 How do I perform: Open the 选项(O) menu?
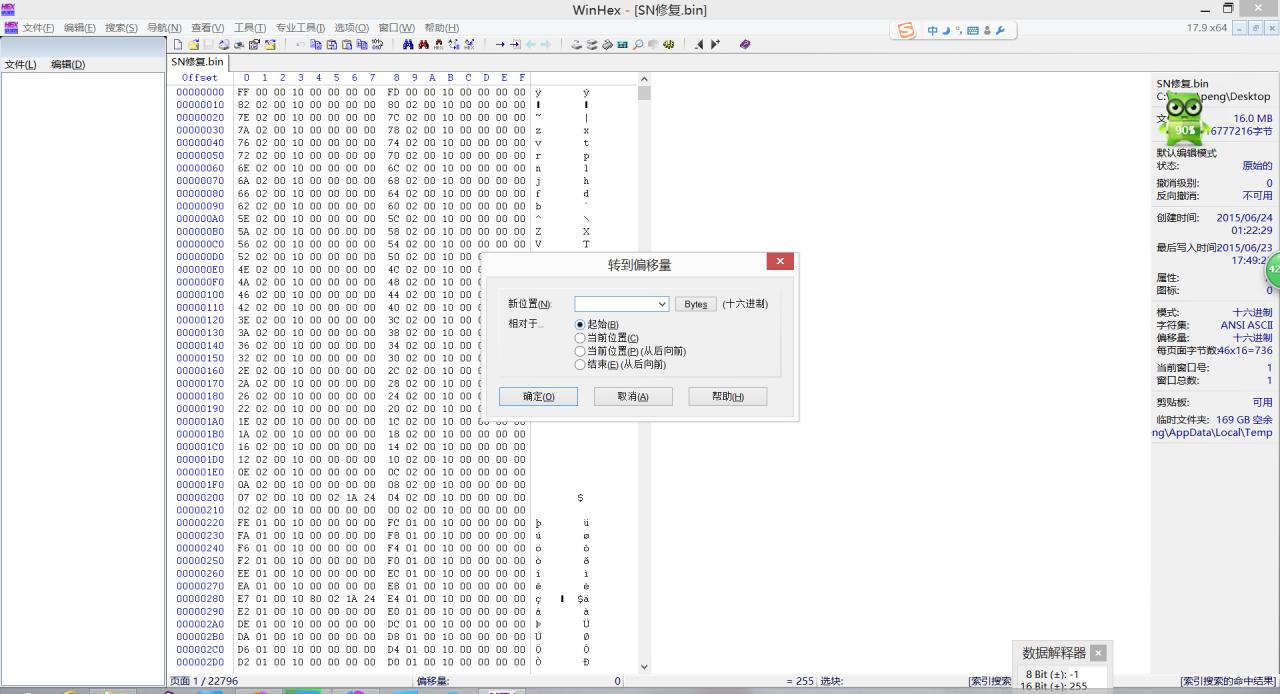coord(351,28)
